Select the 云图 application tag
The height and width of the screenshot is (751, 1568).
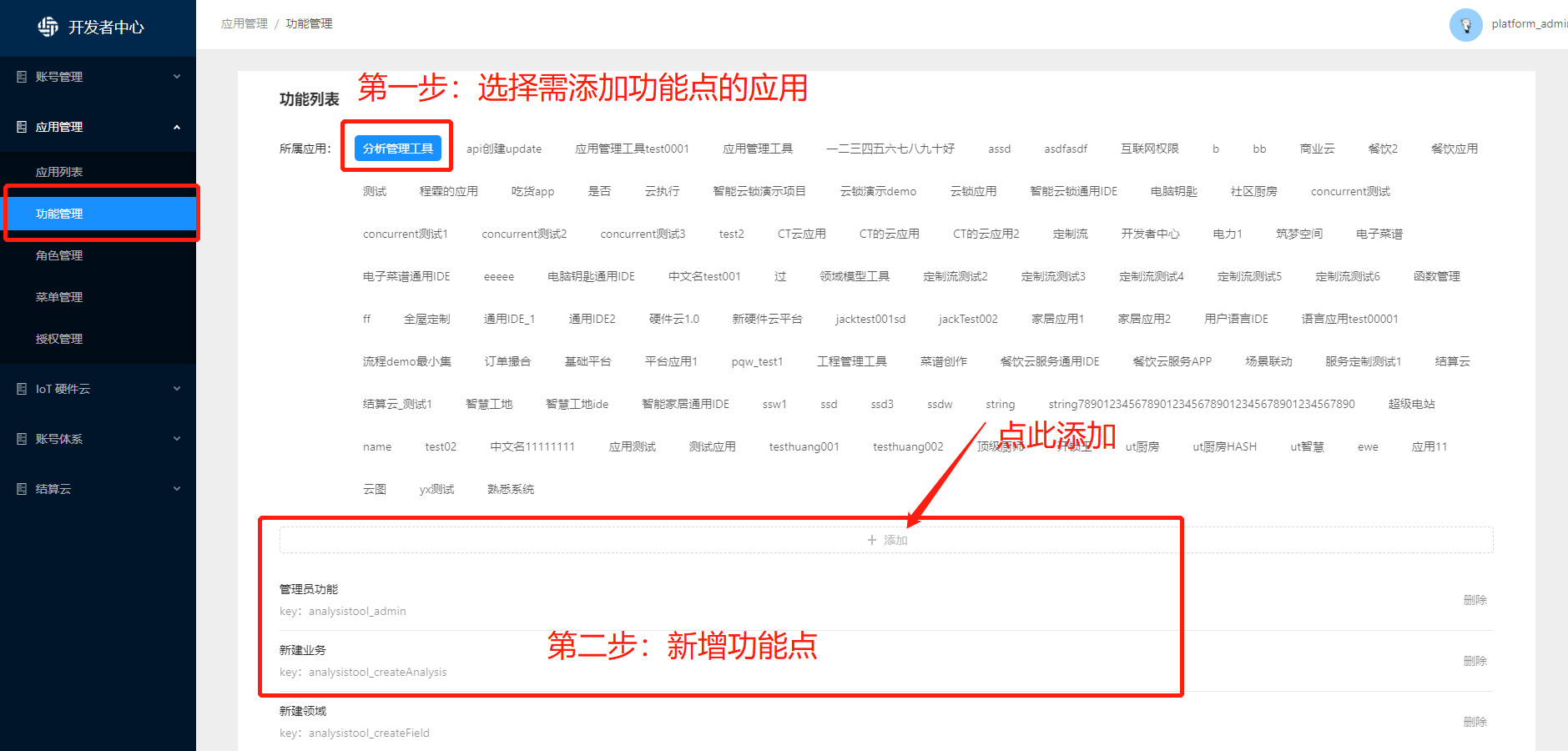click(375, 489)
